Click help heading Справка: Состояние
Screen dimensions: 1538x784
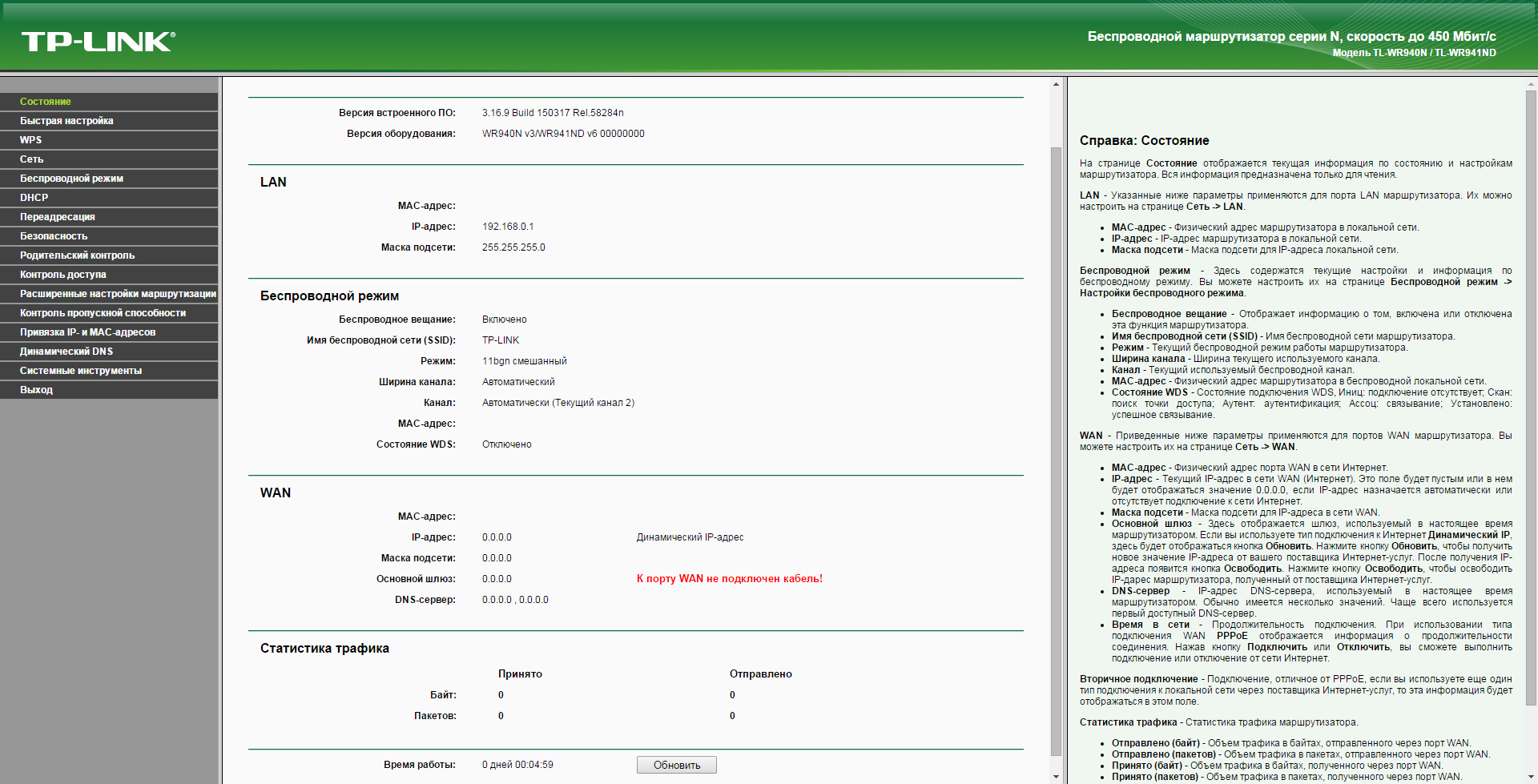click(1144, 141)
